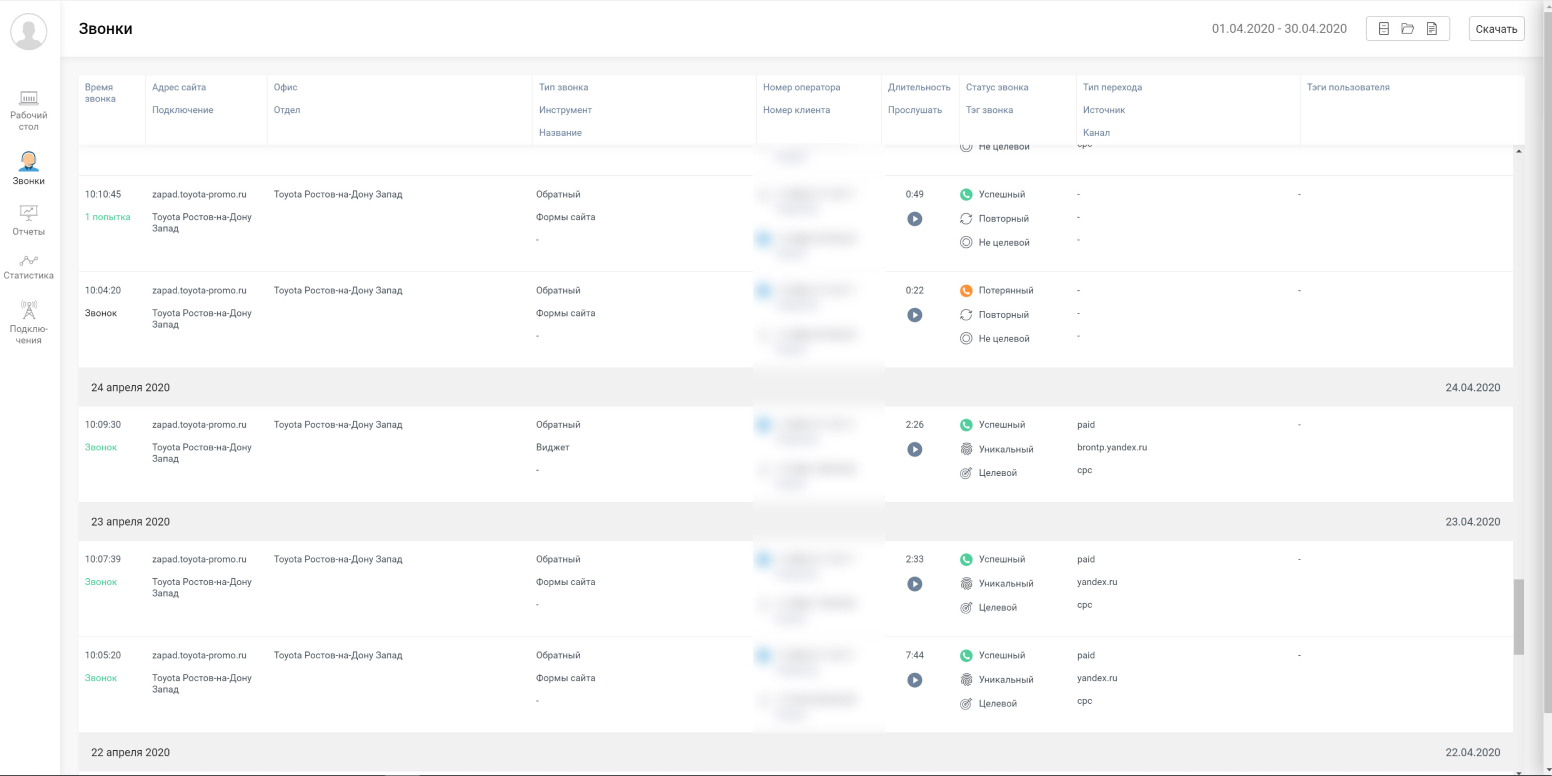Click the vertical scrollbar thumb
Screen dimensions: 1552x776
tap(1519, 616)
